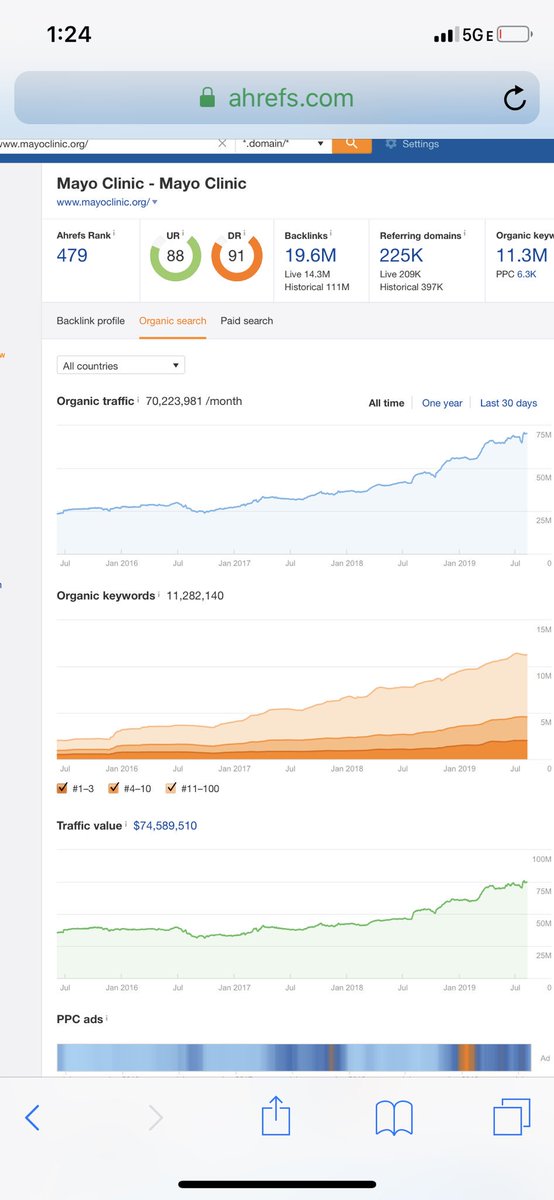The width and height of the screenshot is (554, 1200).
Task: Click the organic keywords value 11.3M
Action: click(x=521, y=256)
